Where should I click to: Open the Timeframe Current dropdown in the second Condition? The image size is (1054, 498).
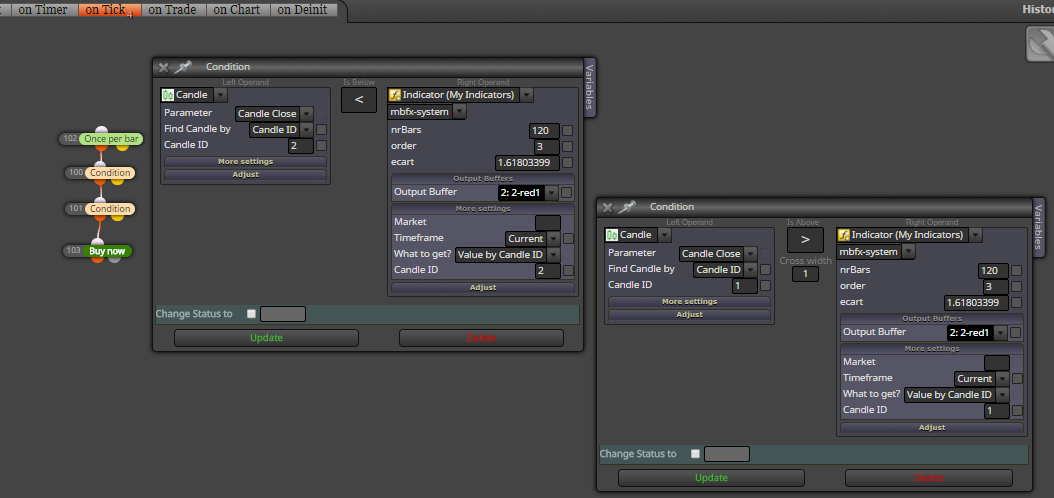point(1003,378)
